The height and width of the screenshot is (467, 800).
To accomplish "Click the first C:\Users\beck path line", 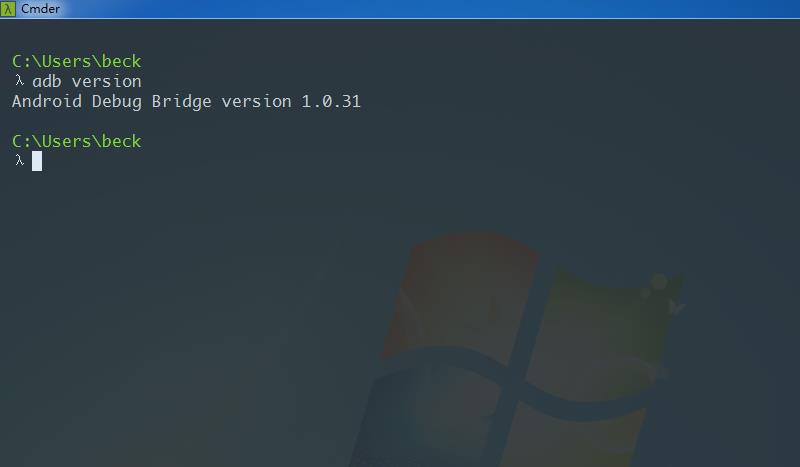I will coord(77,61).
